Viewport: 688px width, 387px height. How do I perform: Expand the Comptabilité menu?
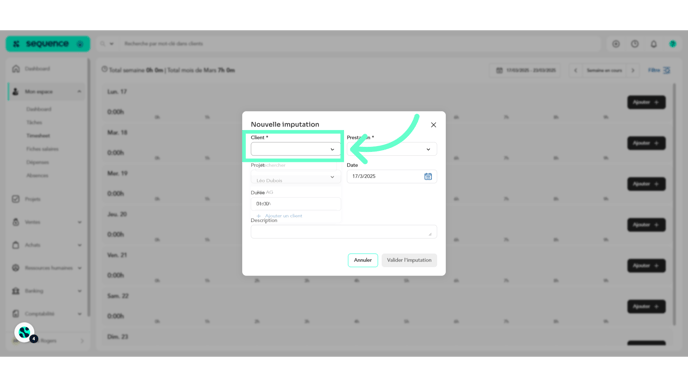coord(79,314)
